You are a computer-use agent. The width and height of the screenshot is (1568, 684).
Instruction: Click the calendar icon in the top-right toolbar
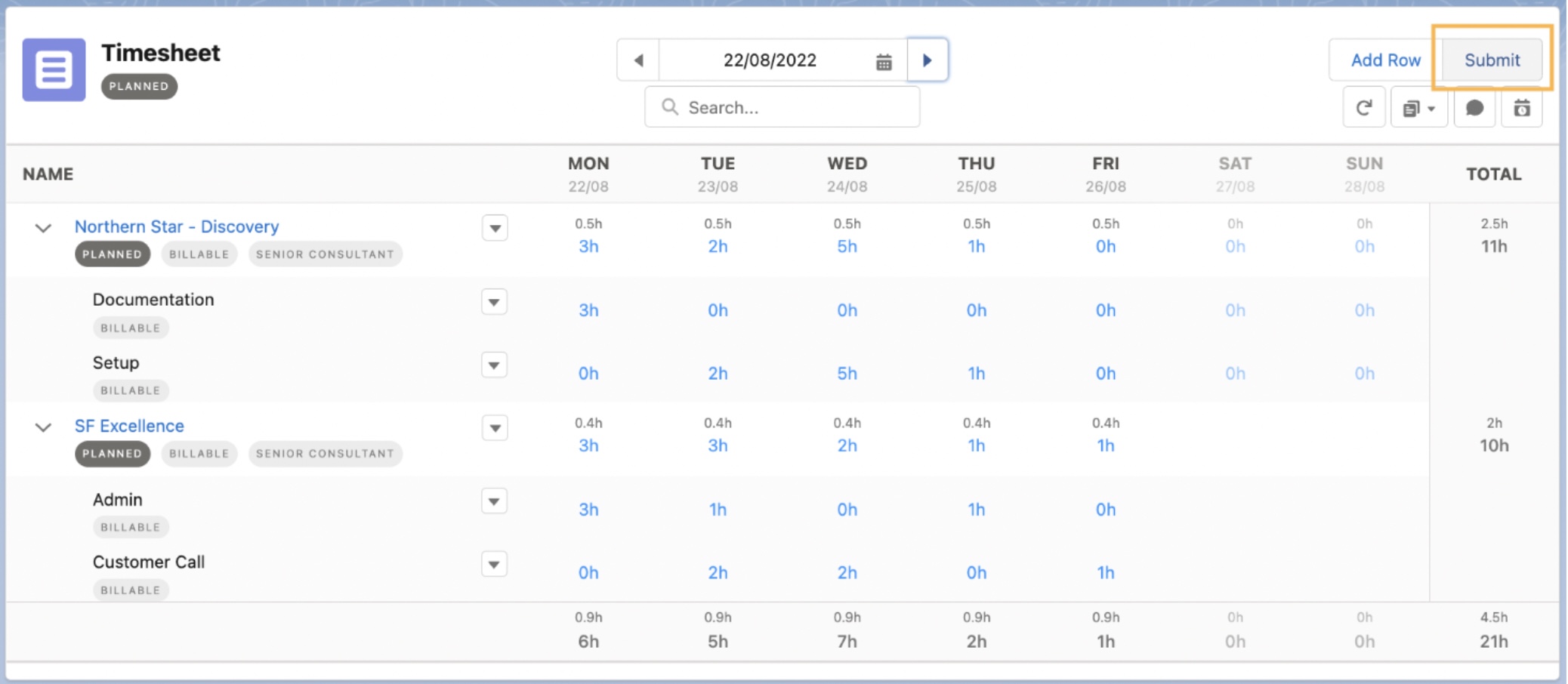click(x=1521, y=108)
